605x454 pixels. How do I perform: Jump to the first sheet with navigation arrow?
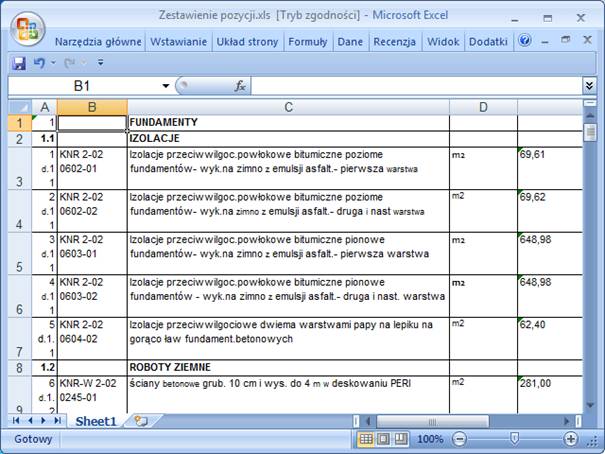click(x=16, y=421)
